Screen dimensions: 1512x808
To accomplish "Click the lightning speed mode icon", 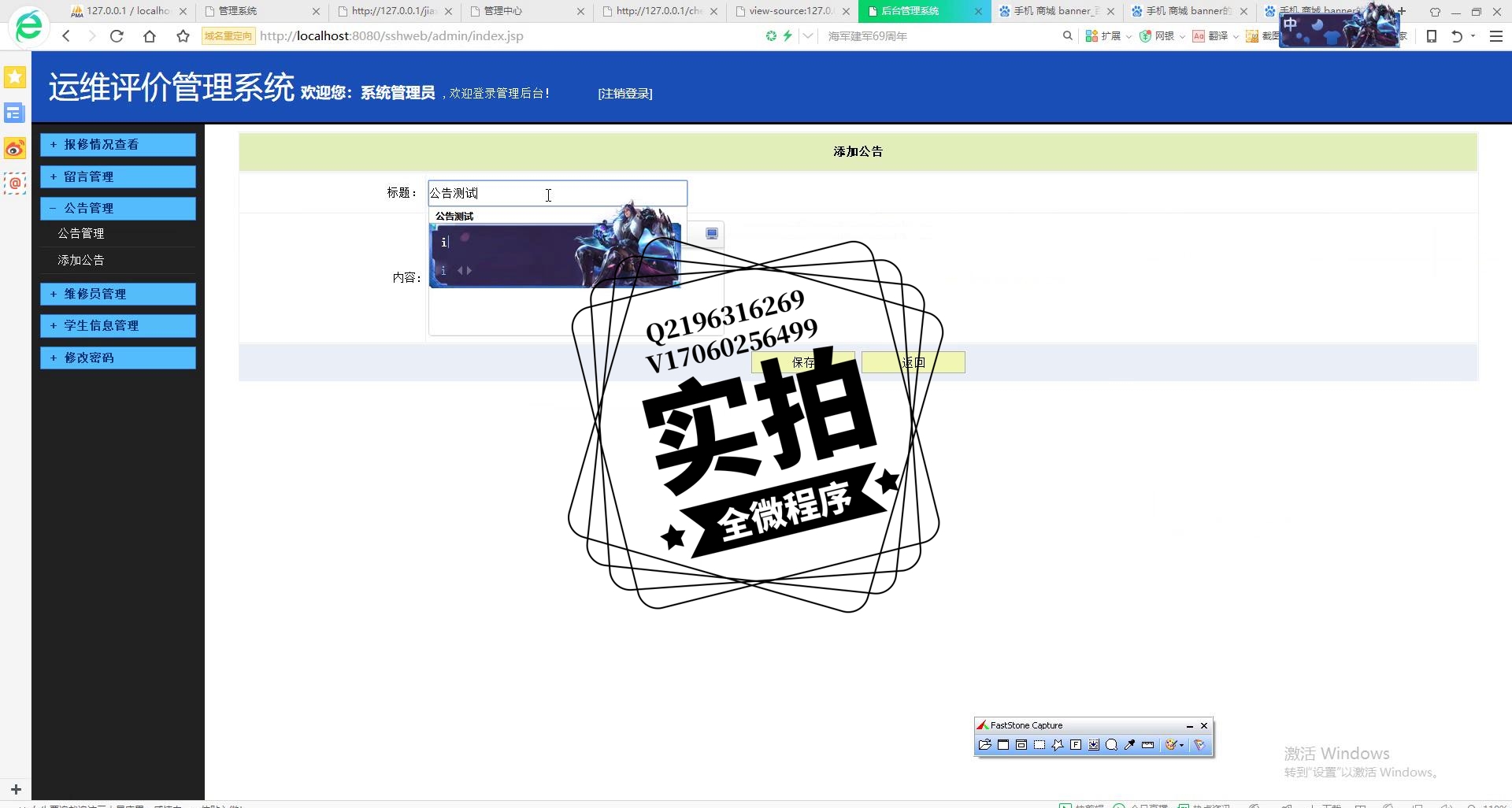I will point(787,36).
